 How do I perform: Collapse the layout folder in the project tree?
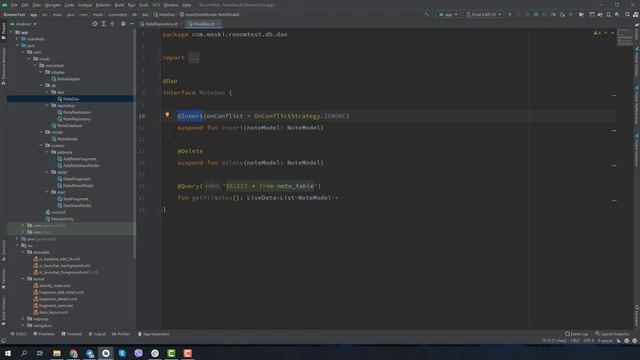point(23,279)
